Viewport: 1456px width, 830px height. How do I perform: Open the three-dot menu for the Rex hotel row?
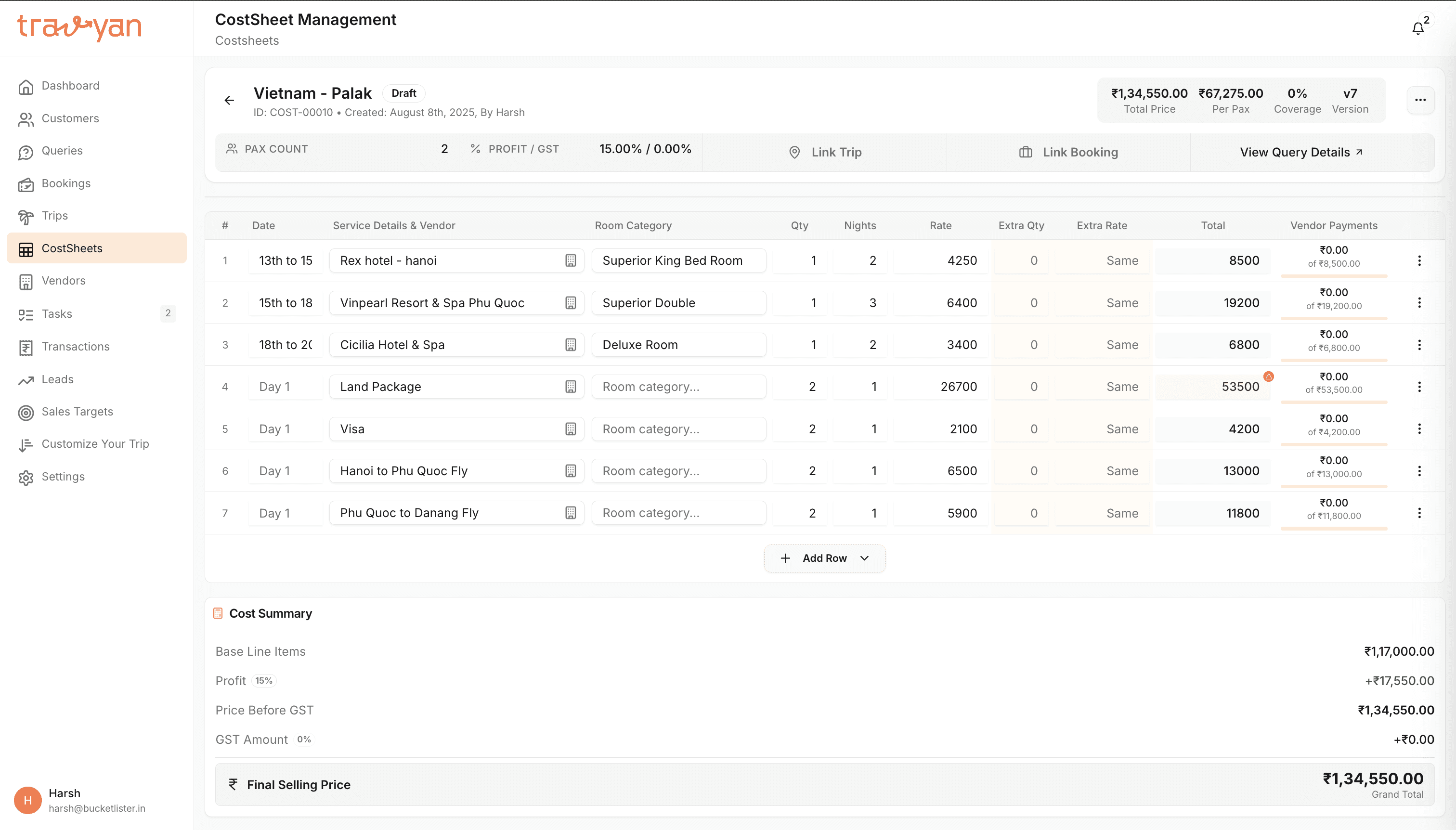1419,260
